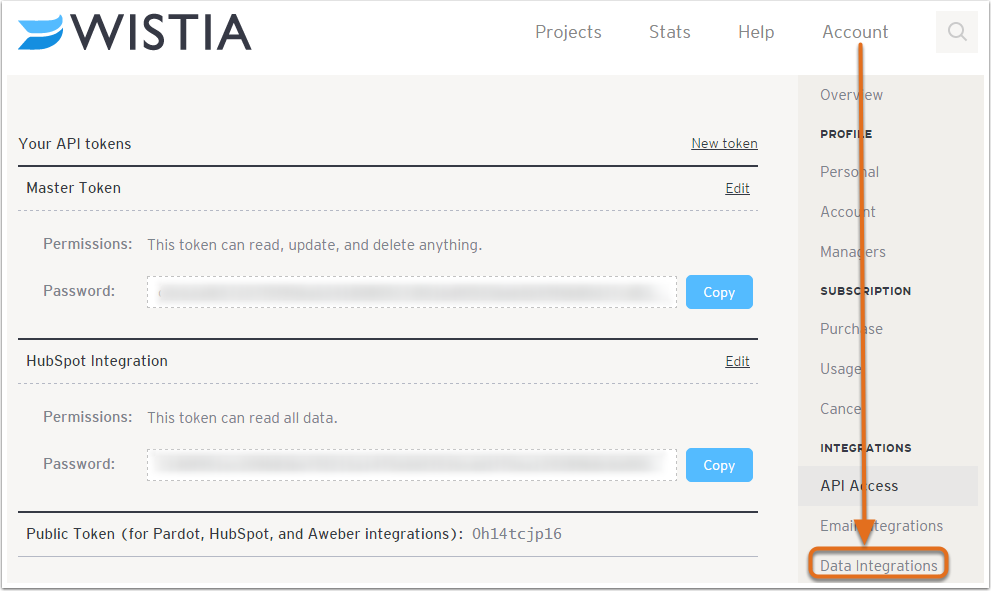Open the Cancel subscription page
This screenshot has width=991, height=591.
(x=841, y=409)
